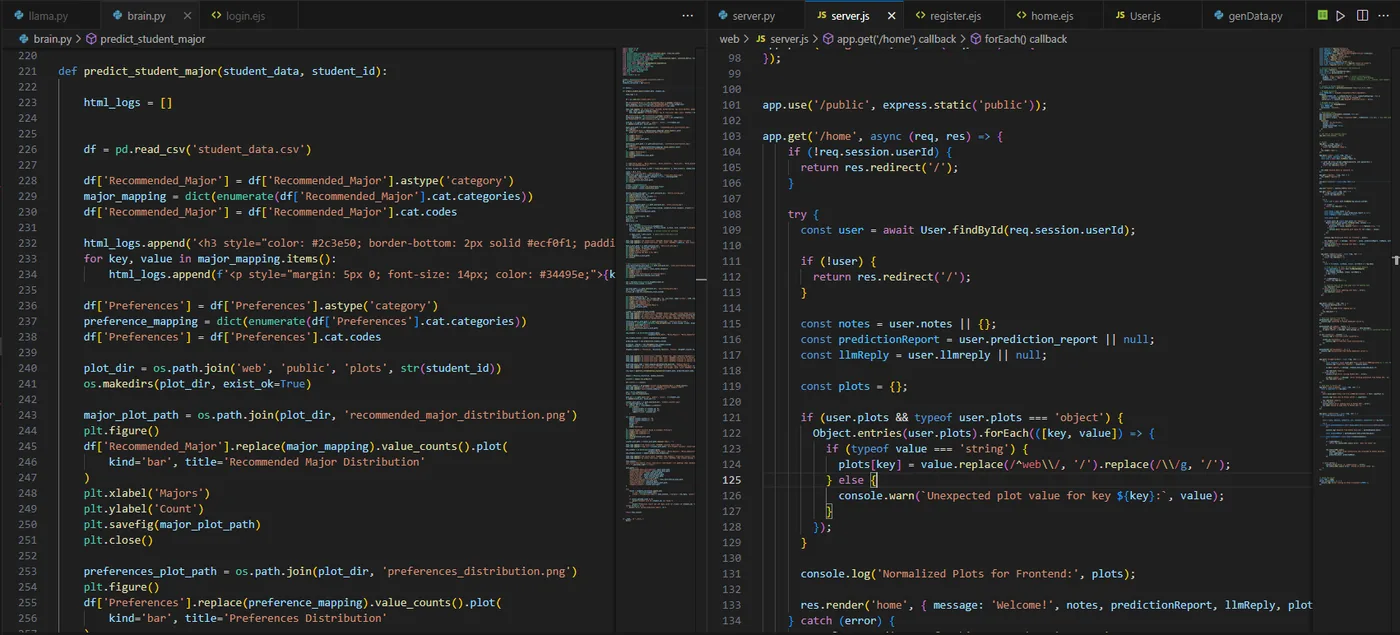Click Python icon on genData.py tab
The image size is (1400, 635).
click(x=1219, y=16)
